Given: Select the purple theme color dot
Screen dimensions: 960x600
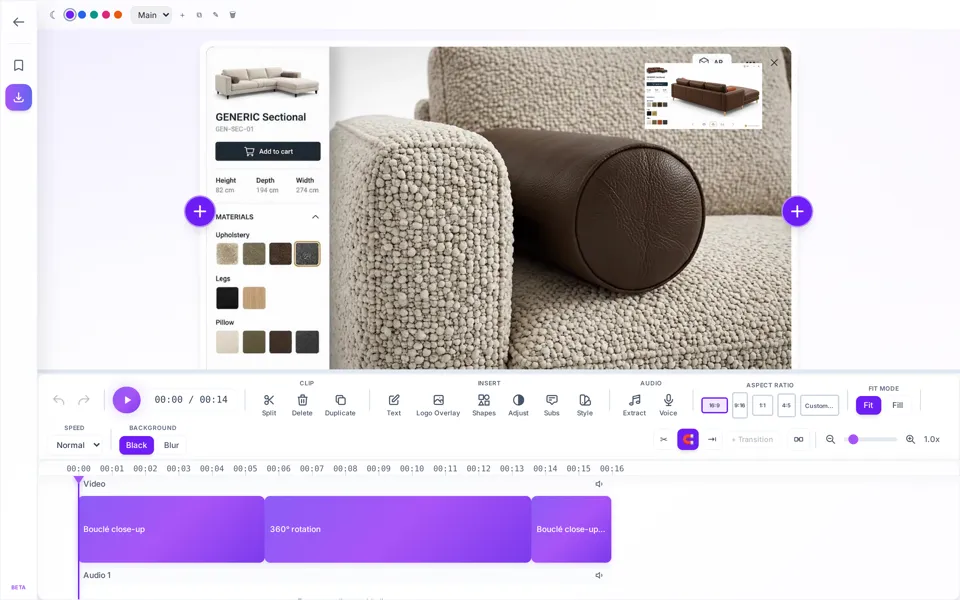Looking at the screenshot, I should tap(70, 15).
